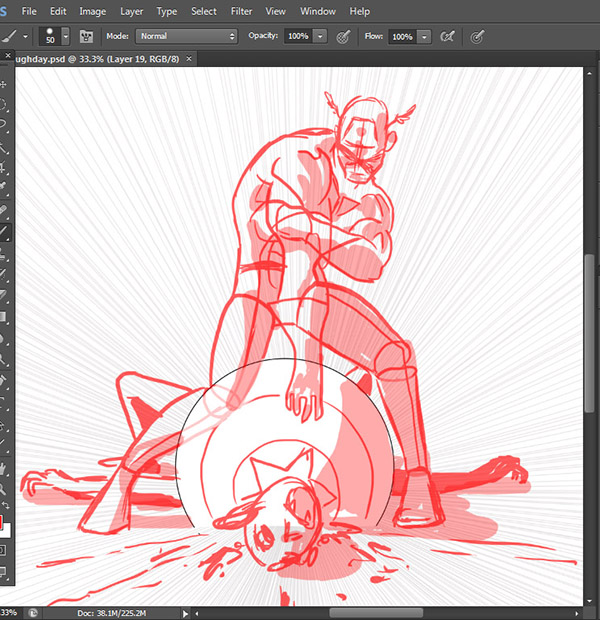This screenshot has height=620, width=600.
Task: Toggle tablet pressure for opacity
Action: [343, 36]
